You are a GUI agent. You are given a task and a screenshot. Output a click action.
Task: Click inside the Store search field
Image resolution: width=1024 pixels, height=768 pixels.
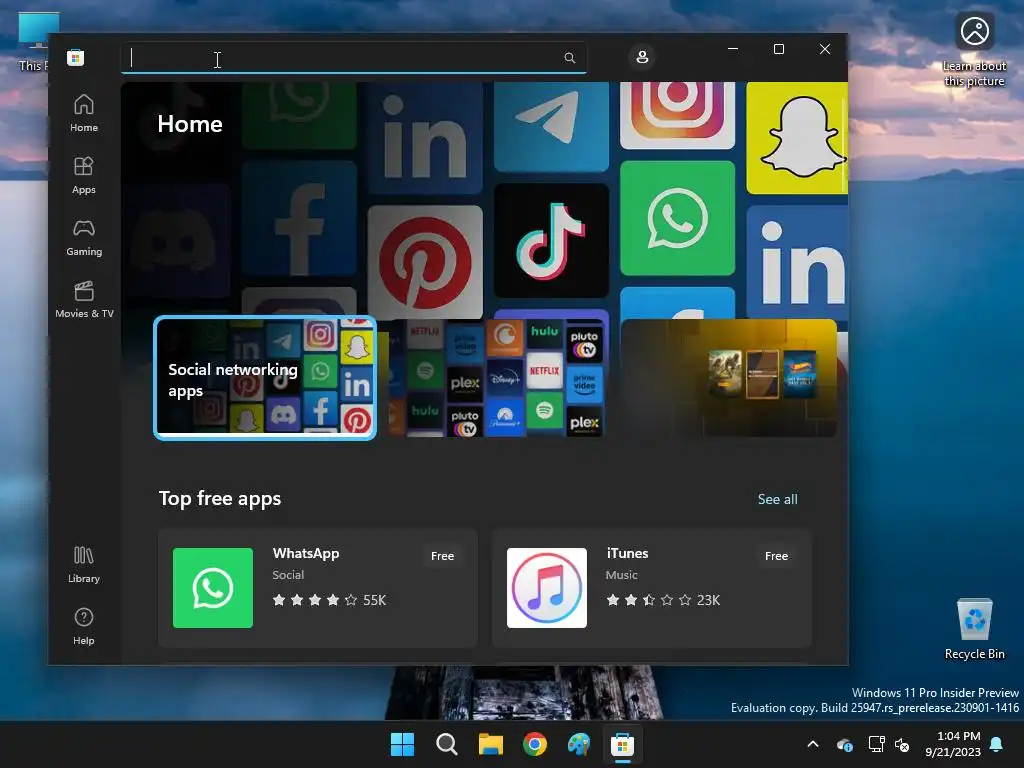click(x=353, y=58)
